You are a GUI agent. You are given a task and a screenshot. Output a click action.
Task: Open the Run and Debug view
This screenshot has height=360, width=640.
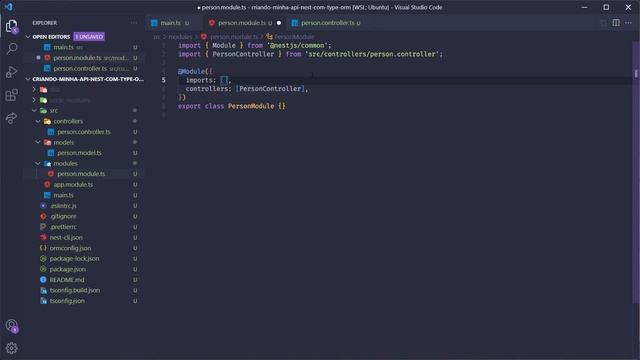coord(11,72)
